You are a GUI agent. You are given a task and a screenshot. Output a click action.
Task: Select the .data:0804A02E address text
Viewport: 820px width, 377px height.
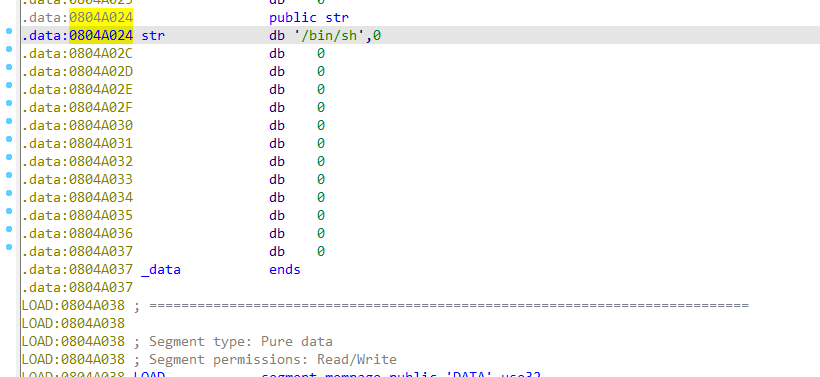[x=77, y=89]
